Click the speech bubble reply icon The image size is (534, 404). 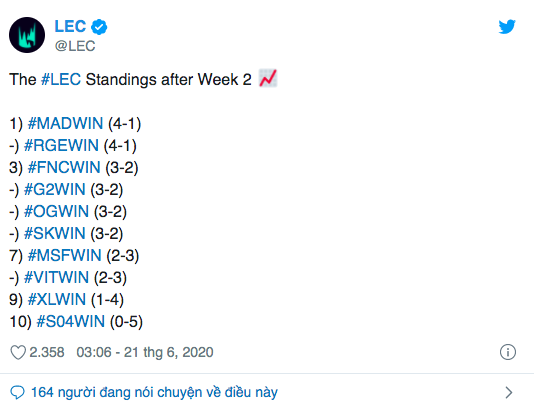[x=17, y=392]
